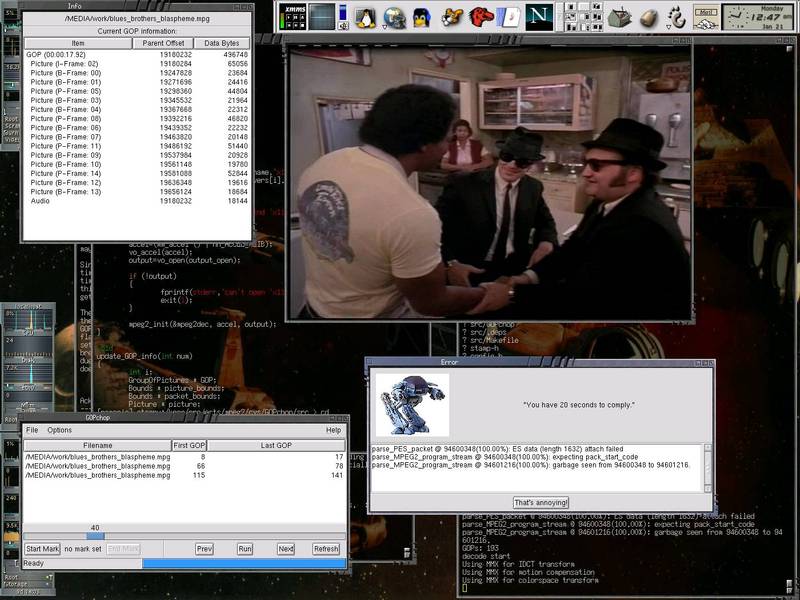The width and height of the screenshot is (800, 600).
Task: Select the "Picture (P-Frame: 05)" row
Action: point(137,91)
